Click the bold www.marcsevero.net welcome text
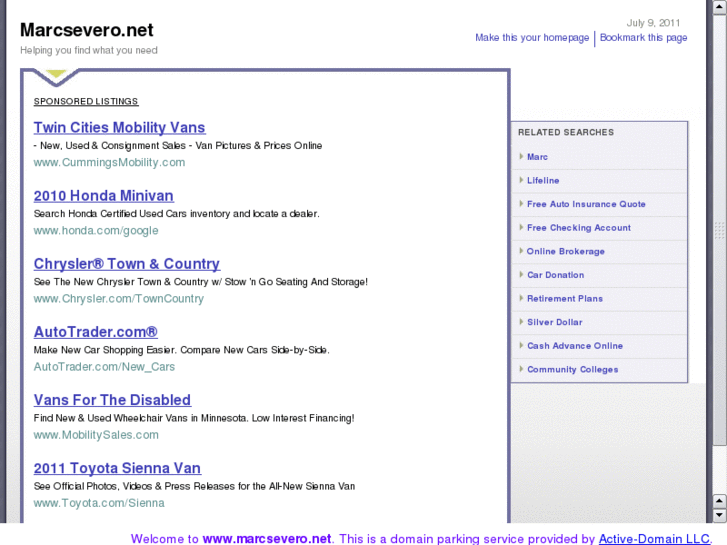727x545 pixels. 267,539
